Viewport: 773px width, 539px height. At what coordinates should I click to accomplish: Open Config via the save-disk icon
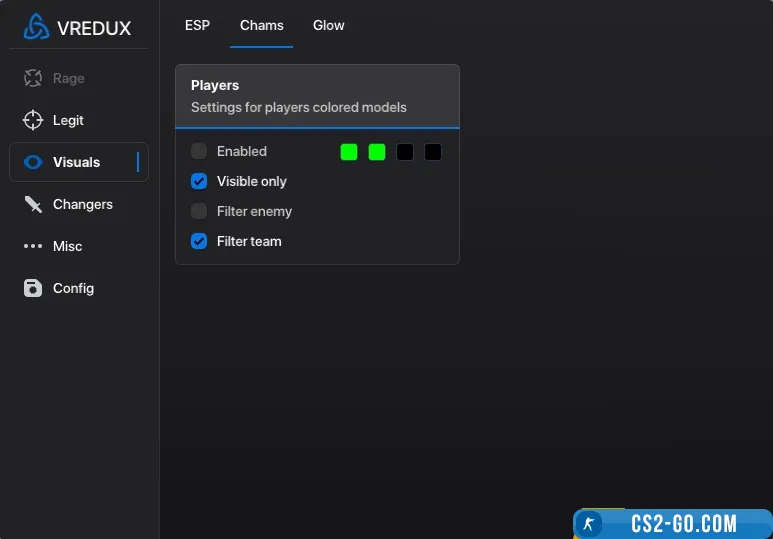[x=33, y=288]
